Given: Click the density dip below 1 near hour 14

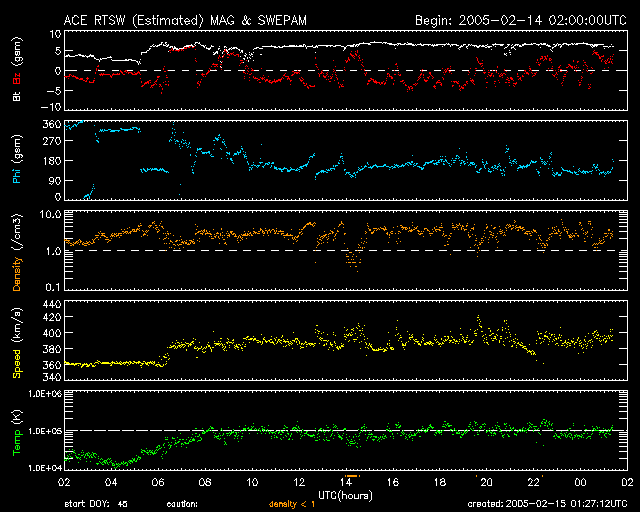Looking at the screenshot, I should [352, 262].
